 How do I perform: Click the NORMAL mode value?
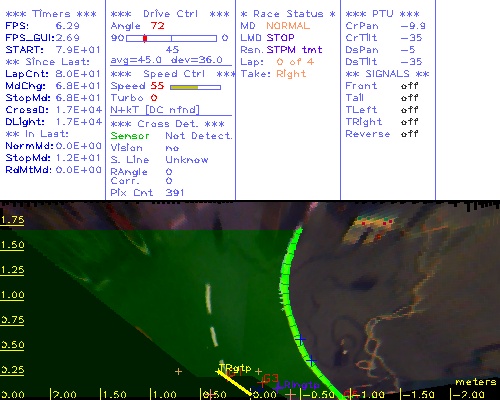coord(288,26)
